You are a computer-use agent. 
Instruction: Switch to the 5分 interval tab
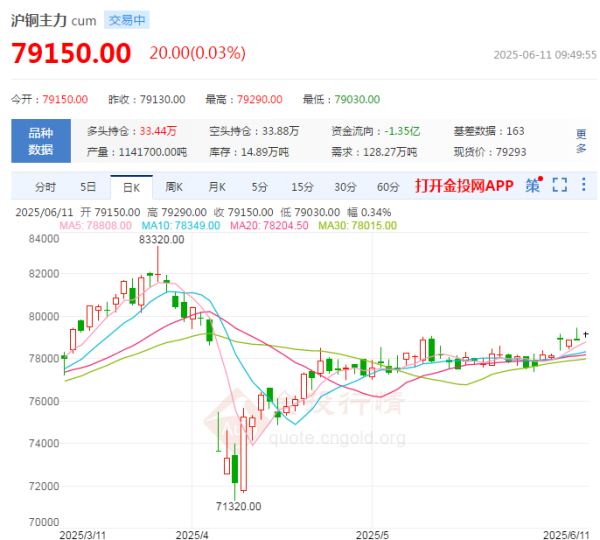[259, 187]
